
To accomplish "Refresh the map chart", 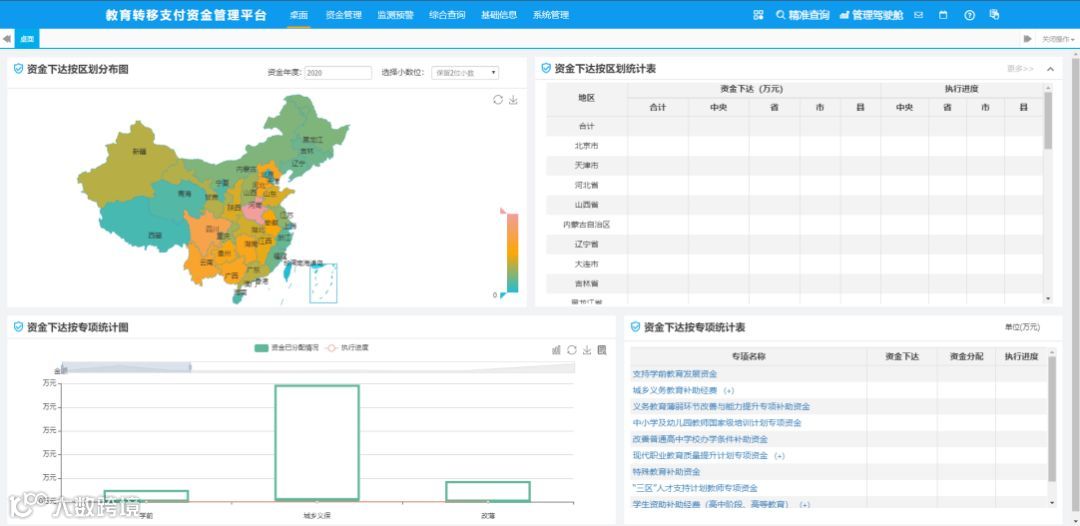I will click(498, 100).
